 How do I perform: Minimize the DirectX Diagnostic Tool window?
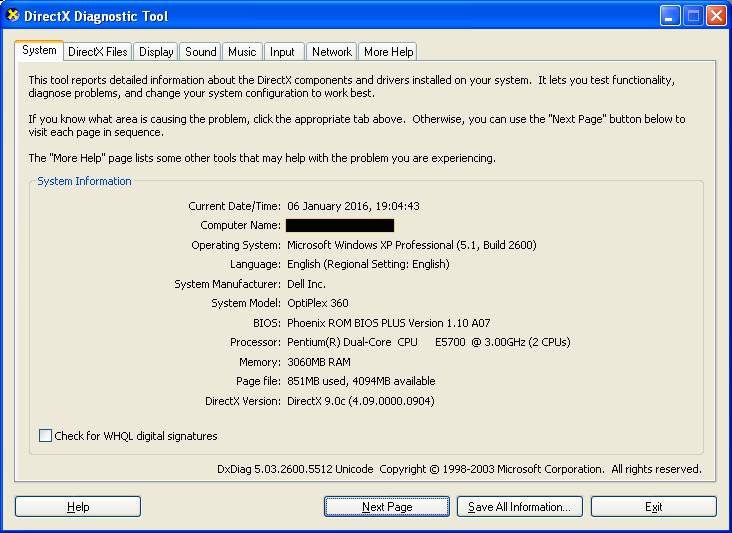pyautogui.click(x=670, y=16)
